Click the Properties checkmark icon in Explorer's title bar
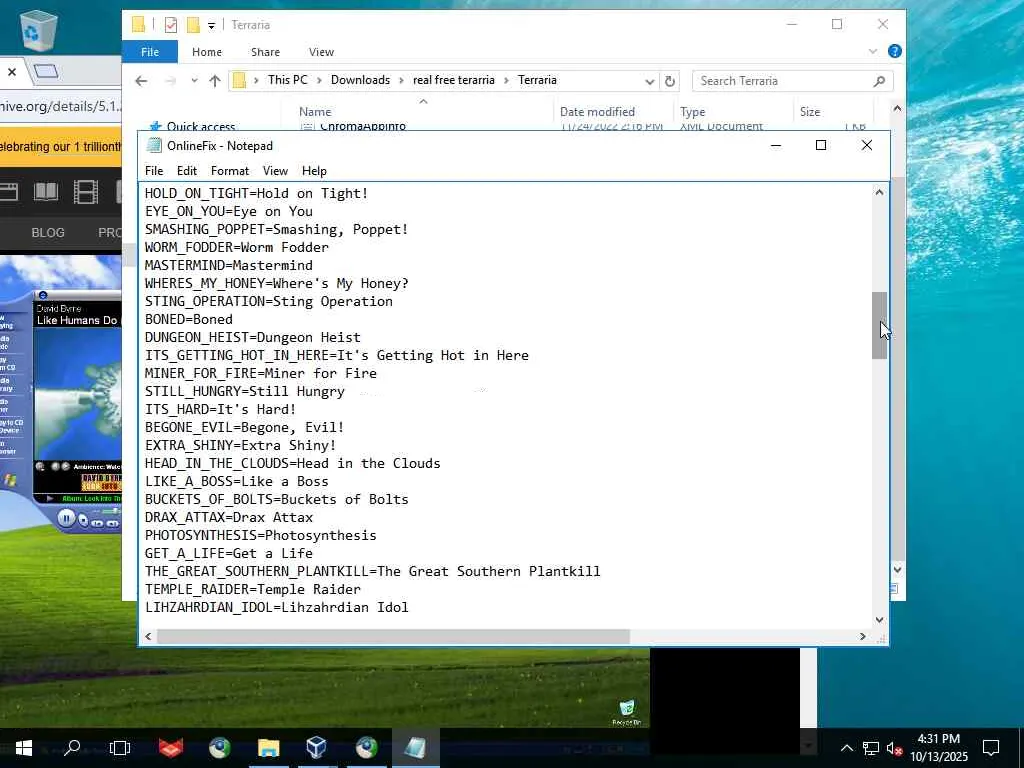Screen dimensions: 1024x768 pyautogui.click(x=170, y=25)
